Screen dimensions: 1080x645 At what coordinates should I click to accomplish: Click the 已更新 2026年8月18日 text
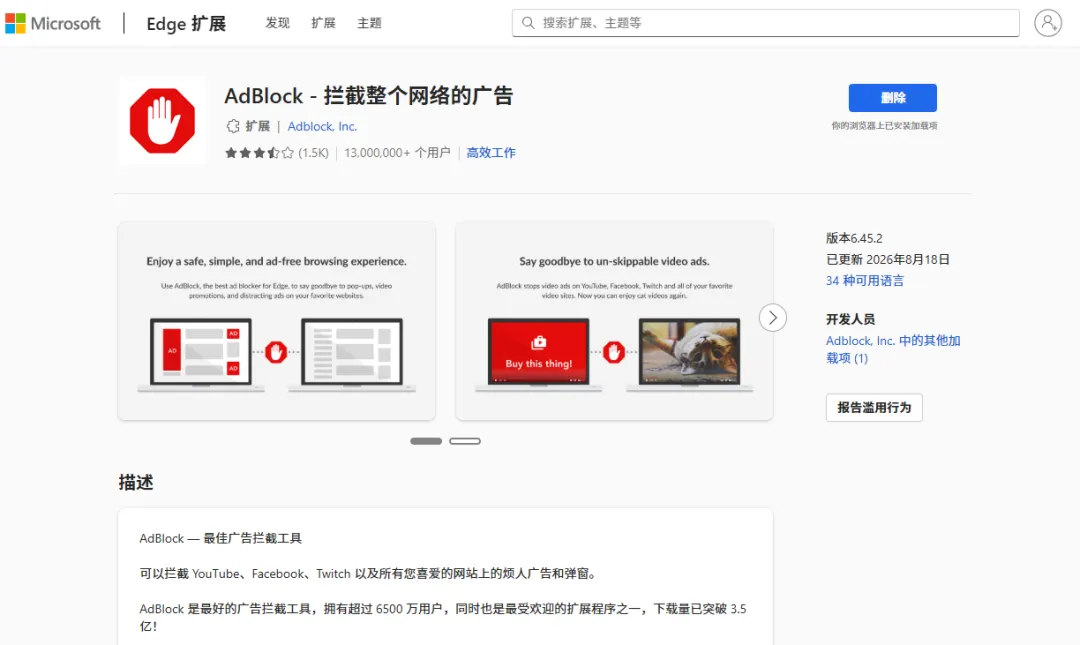(888, 259)
